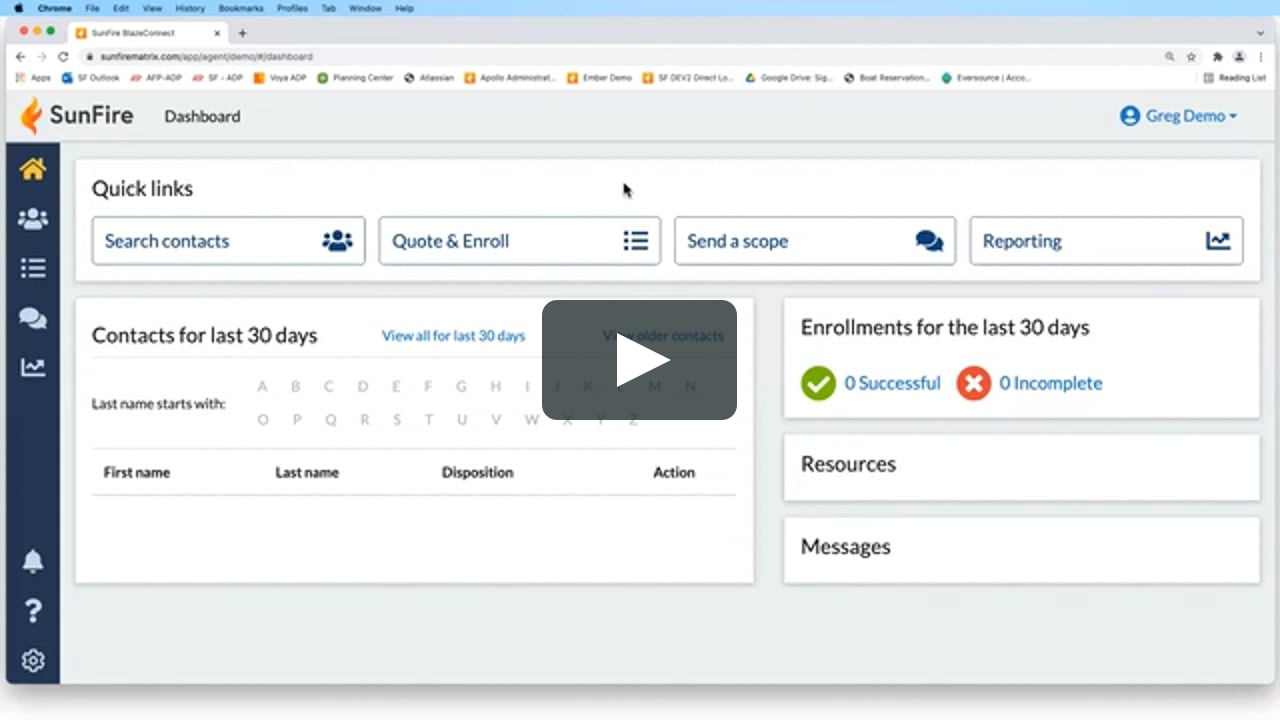Open Chrome Edit menu
Screen dimensions: 1280x720
coord(121,8)
